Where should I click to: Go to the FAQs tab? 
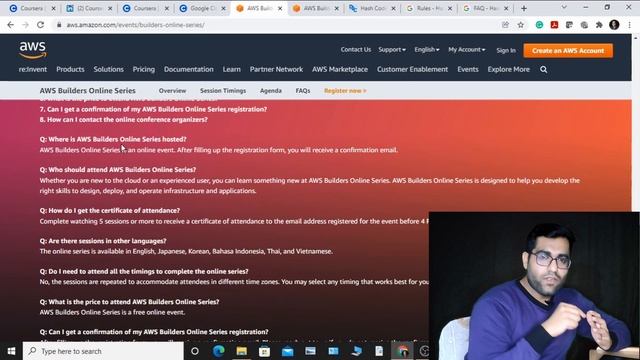tap(303, 91)
